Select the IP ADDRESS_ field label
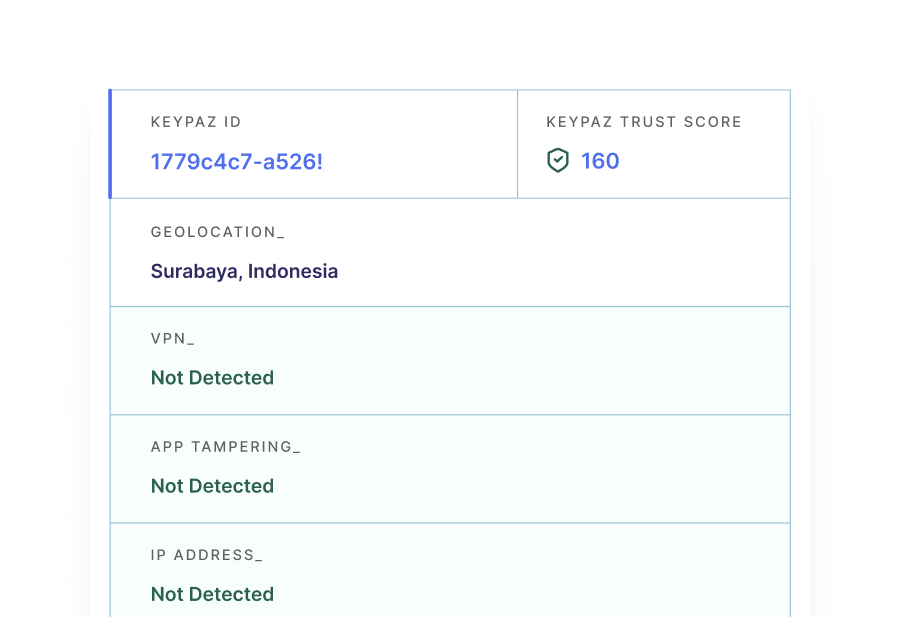This screenshot has height=617, width=909. point(206,555)
